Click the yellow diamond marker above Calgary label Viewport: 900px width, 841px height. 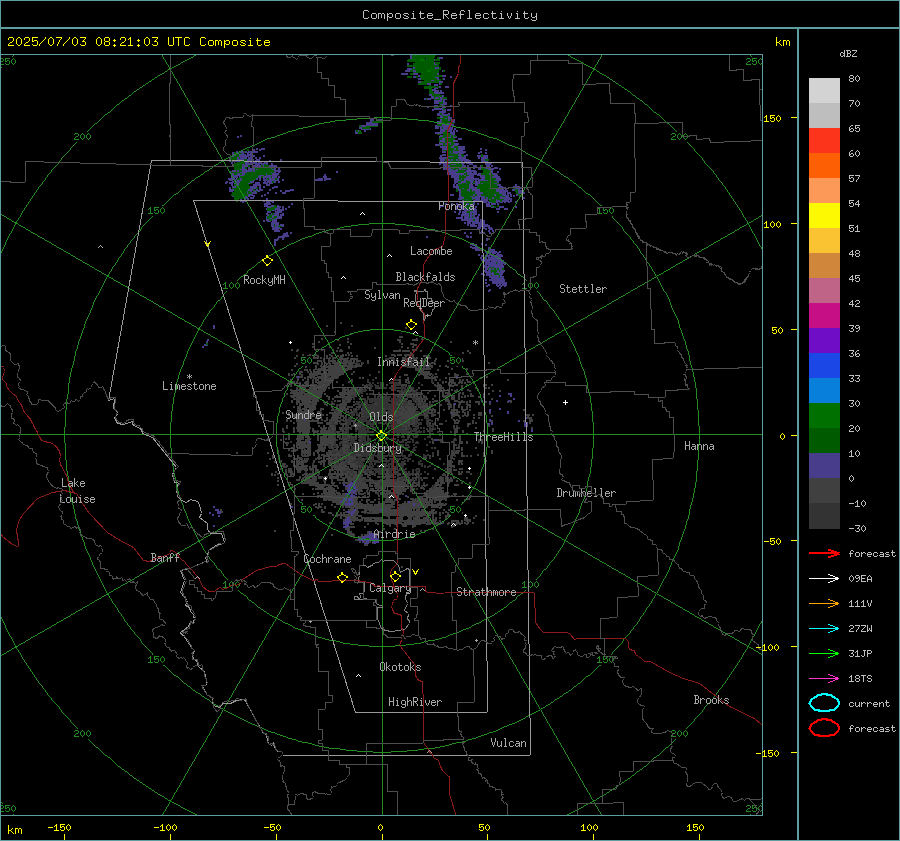point(395,576)
